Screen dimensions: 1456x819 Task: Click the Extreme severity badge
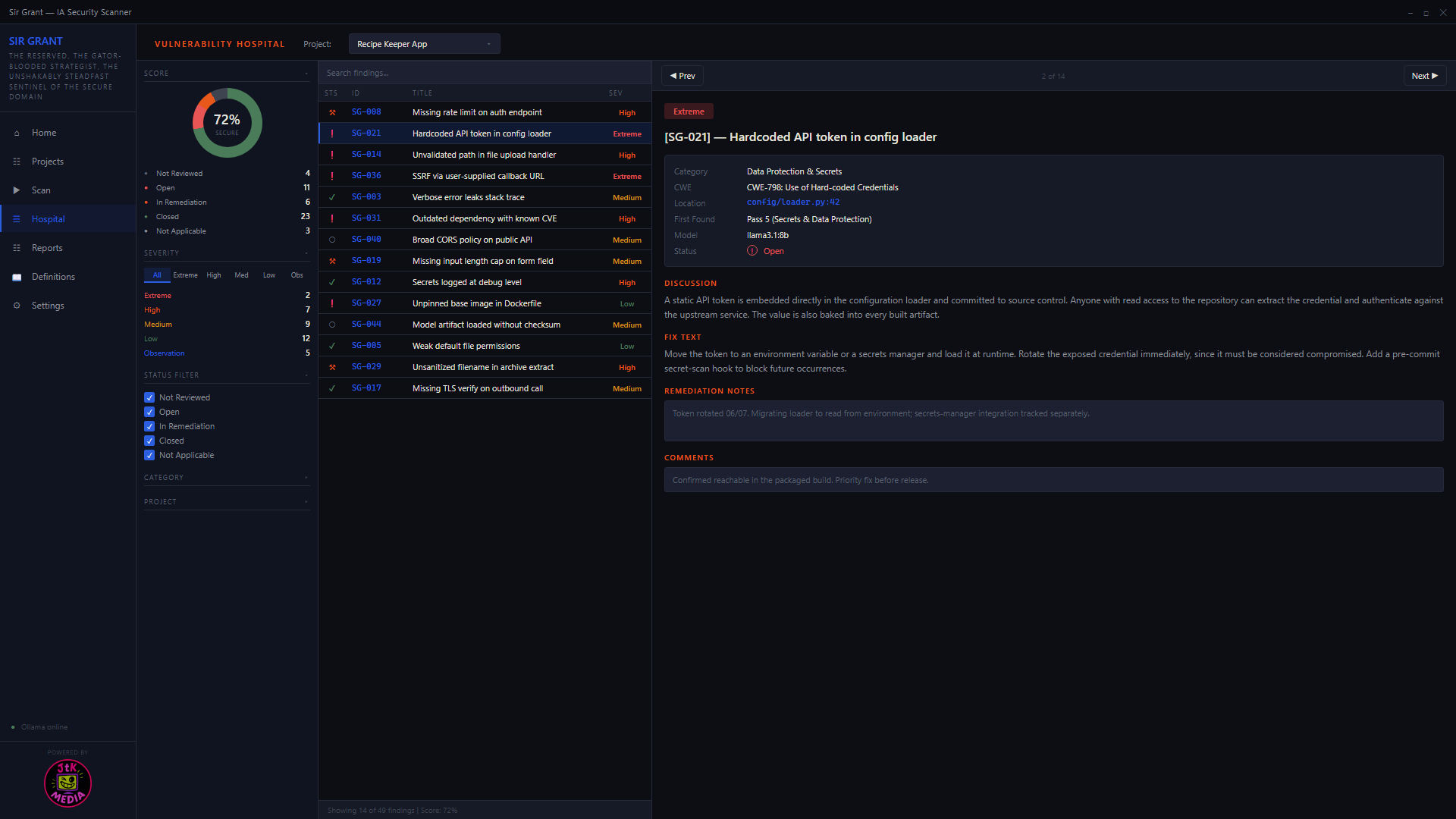tap(689, 111)
